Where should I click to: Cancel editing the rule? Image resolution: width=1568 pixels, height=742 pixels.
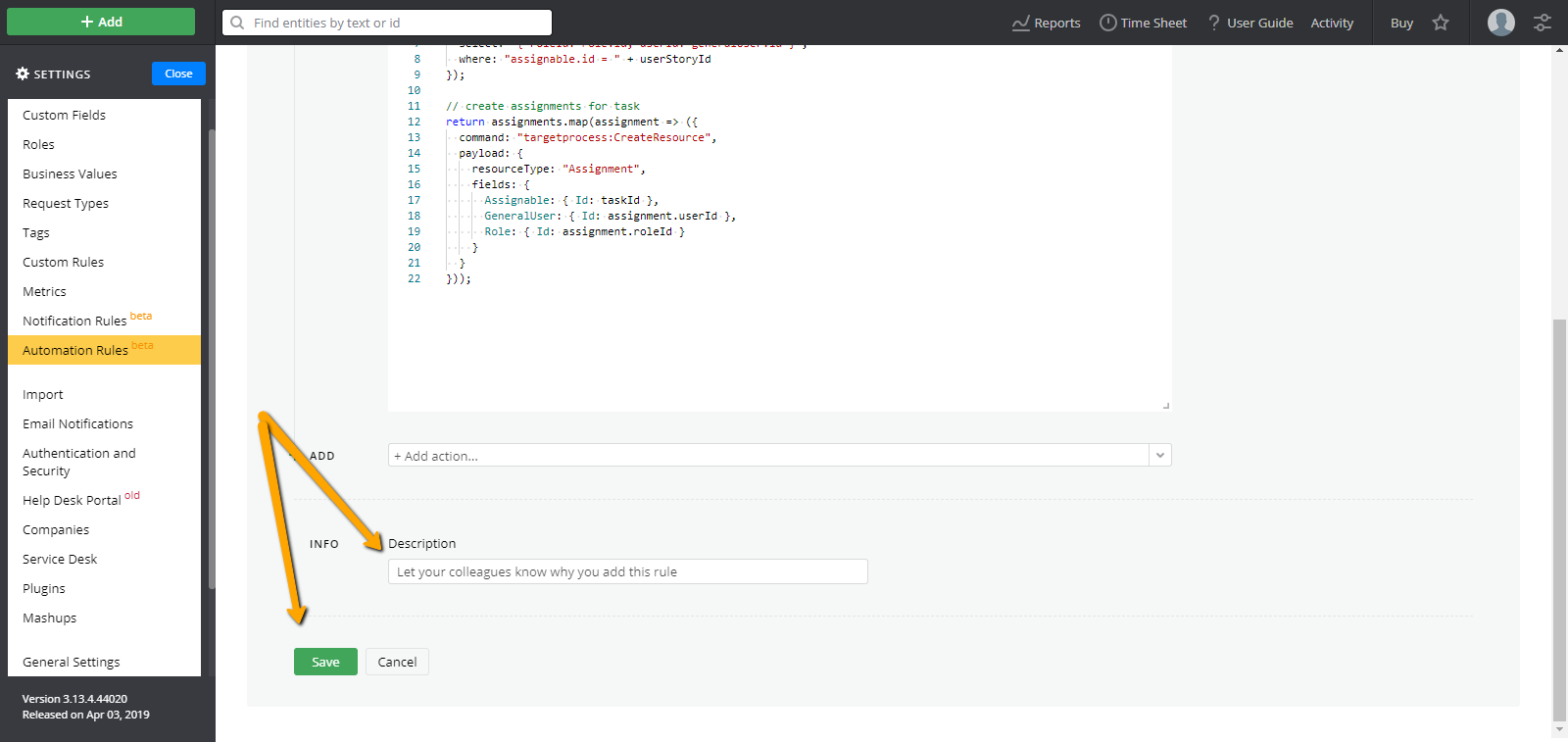pyautogui.click(x=397, y=662)
